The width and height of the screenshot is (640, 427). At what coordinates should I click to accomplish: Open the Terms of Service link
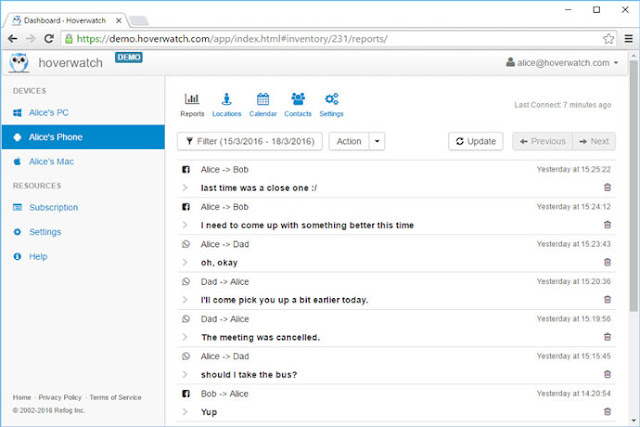[x=116, y=397]
